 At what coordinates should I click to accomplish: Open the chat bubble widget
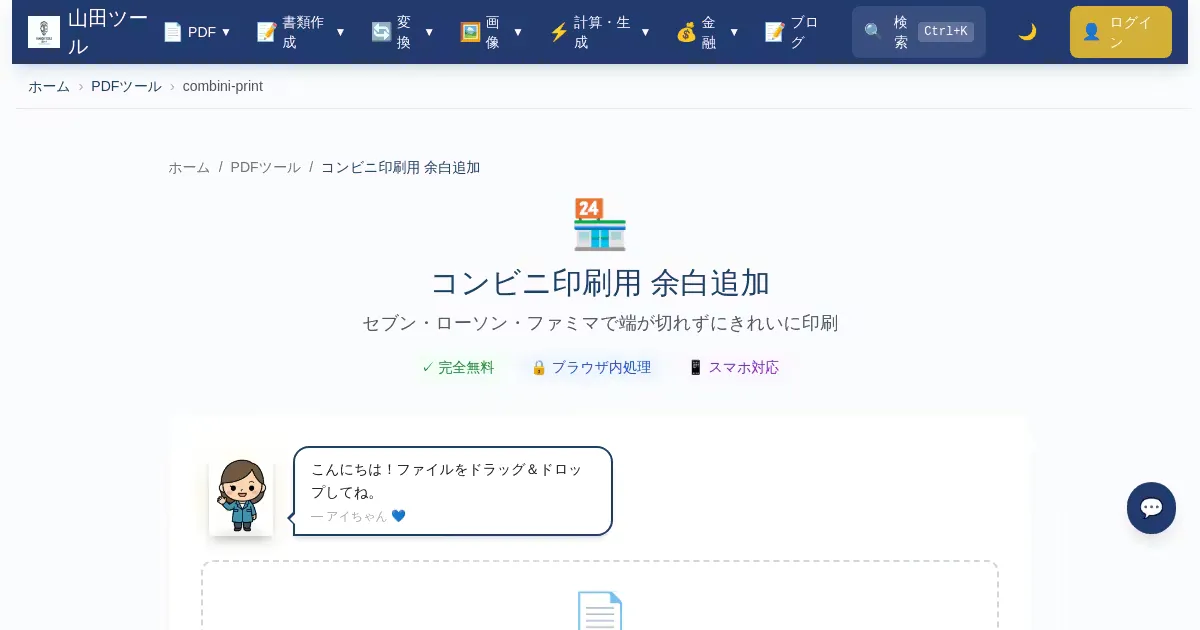(x=1151, y=508)
